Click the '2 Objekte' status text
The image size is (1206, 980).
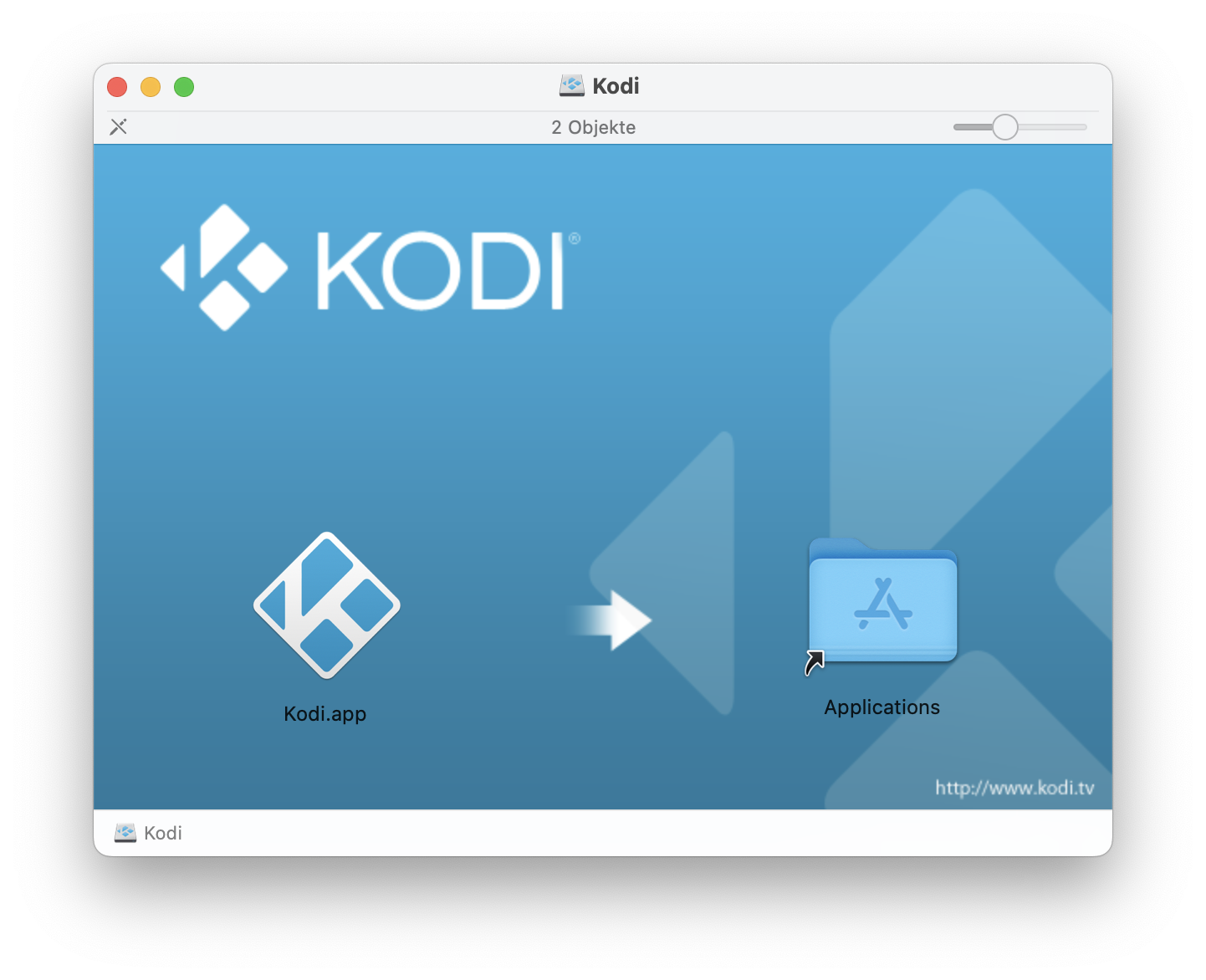(x=594, y=127)
